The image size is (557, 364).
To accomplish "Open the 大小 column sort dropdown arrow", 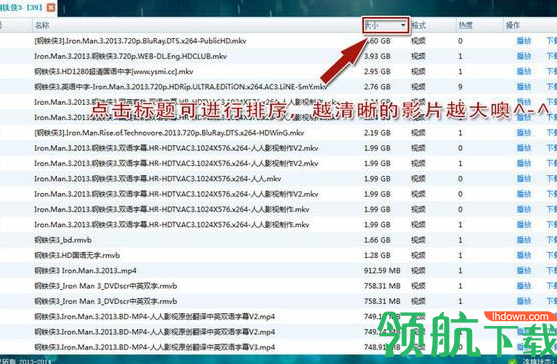I will [403, 25].
